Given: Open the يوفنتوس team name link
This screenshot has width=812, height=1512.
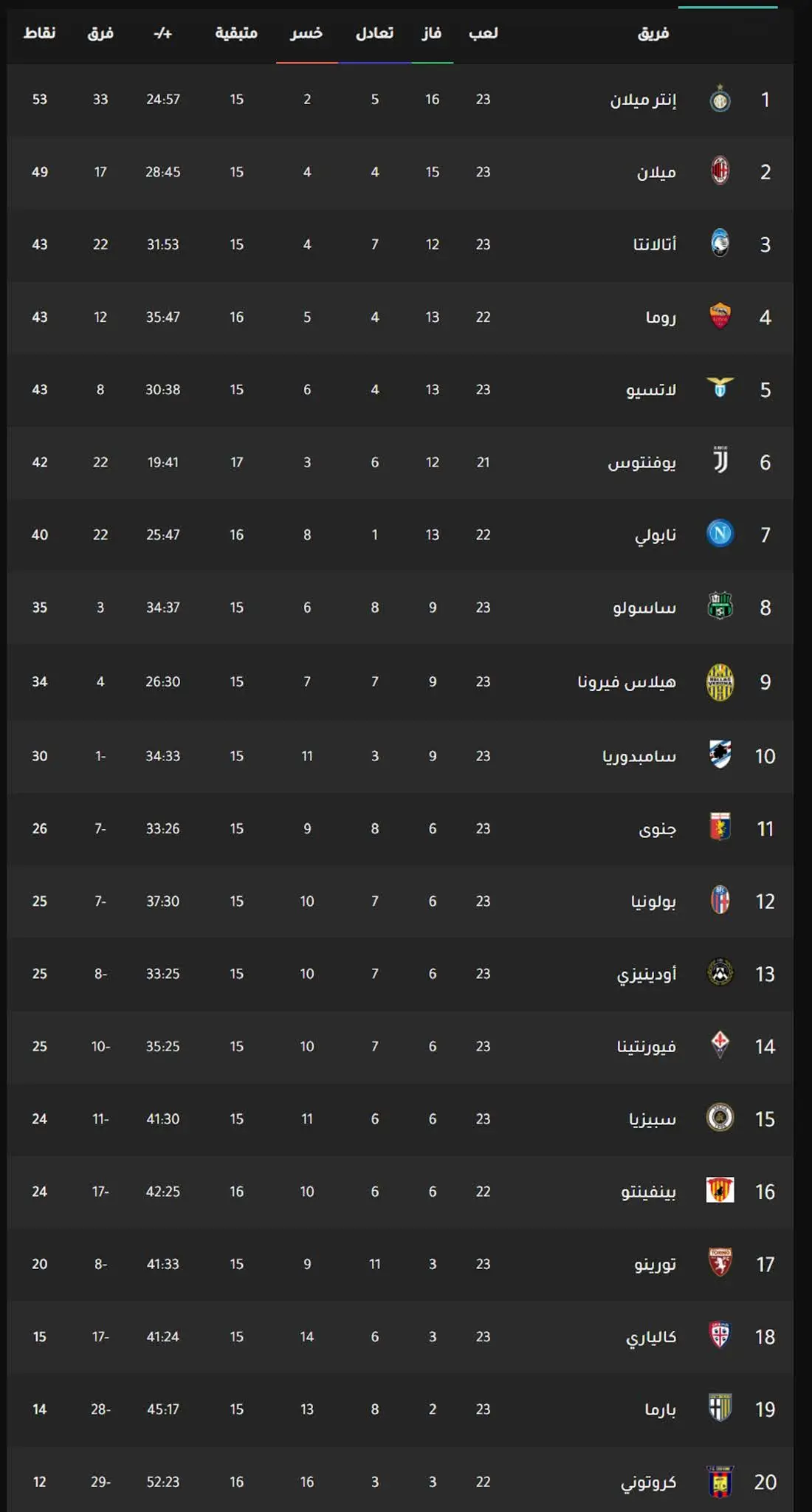Looking at the screenshot, I should (x=641, y=462).
